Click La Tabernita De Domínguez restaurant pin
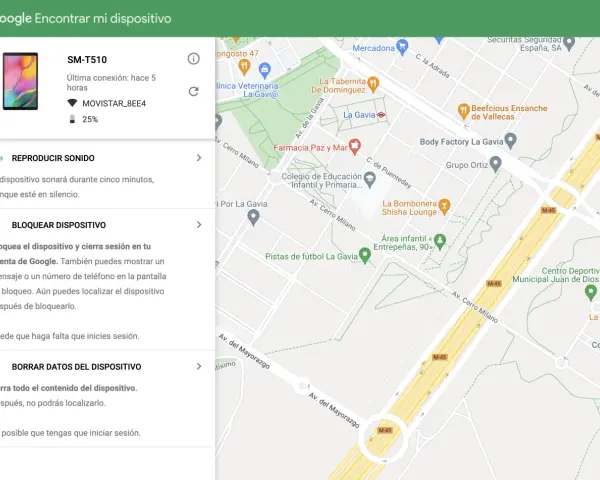Viewport: 600px width, 480px height. pyautogui.click(x=373, y=84)
